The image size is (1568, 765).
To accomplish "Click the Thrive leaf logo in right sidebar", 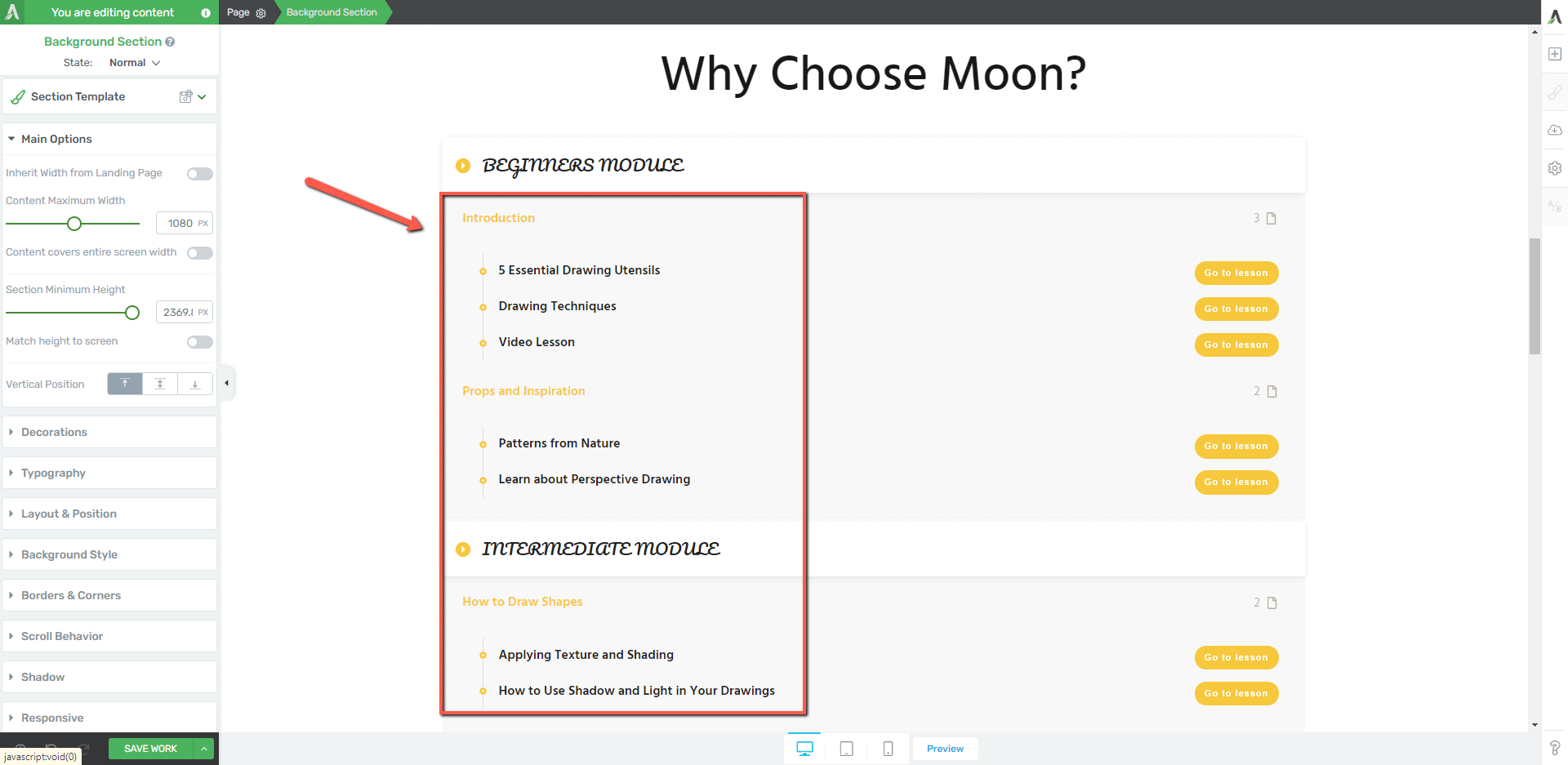I will pyautogui.click(x=1555, y=16).
